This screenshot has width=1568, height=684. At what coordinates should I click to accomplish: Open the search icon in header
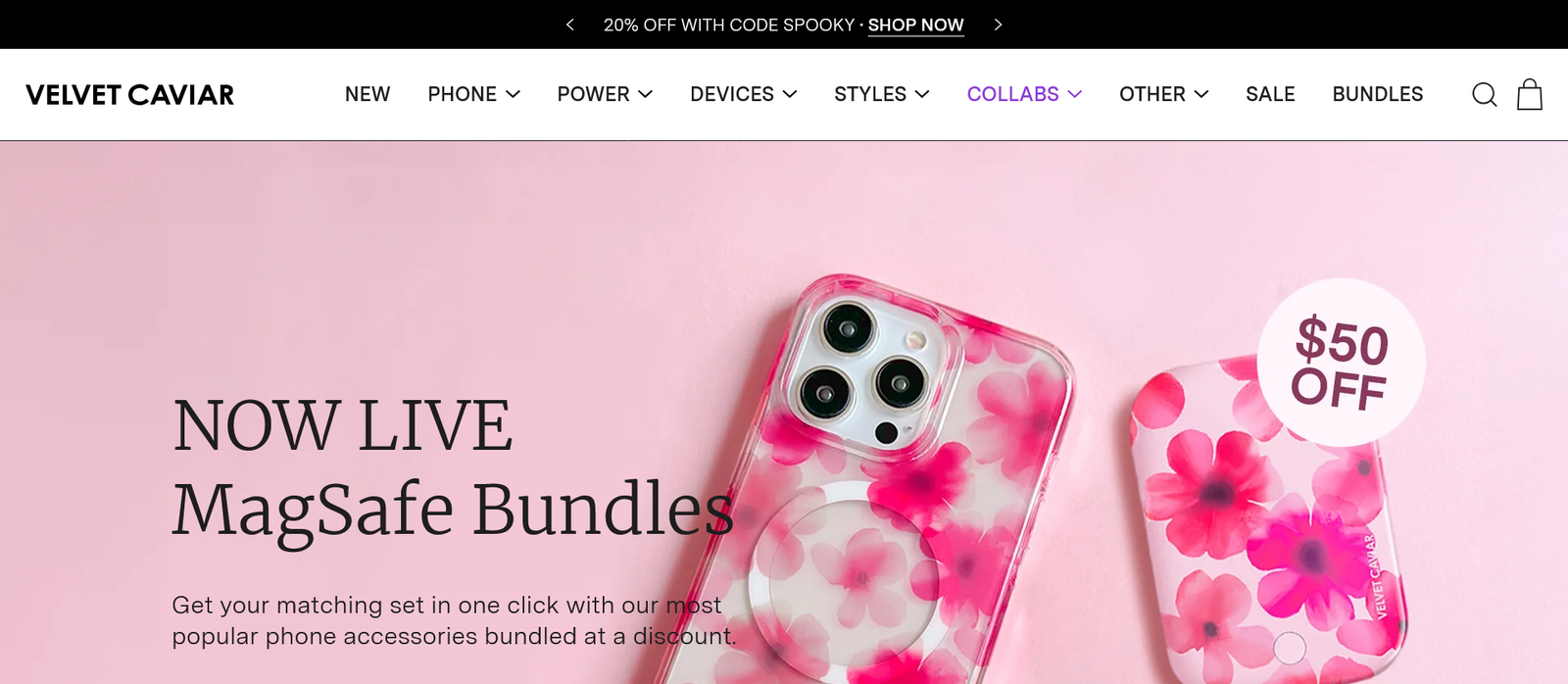click(x=1484, y=95)
